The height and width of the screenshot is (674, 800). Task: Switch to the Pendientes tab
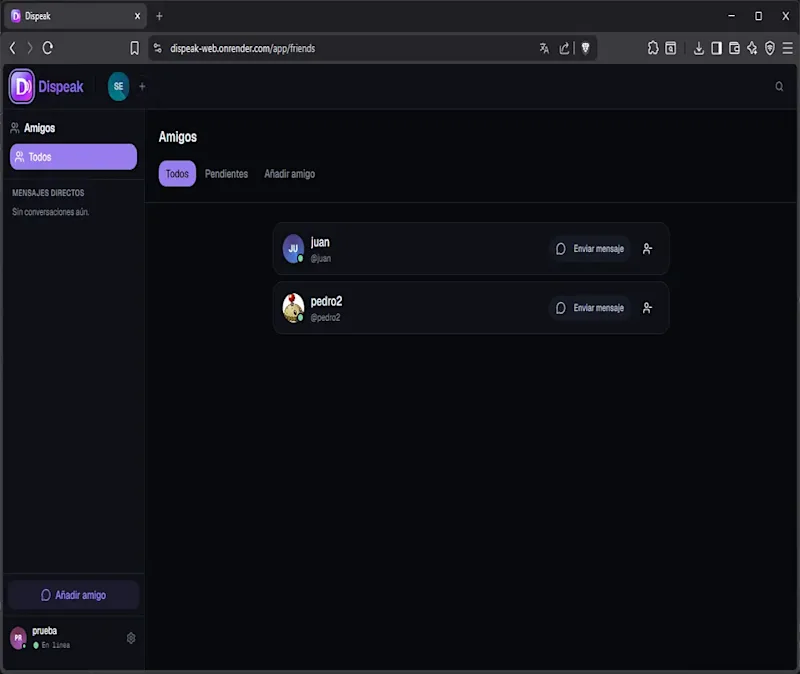click(226, 174)
